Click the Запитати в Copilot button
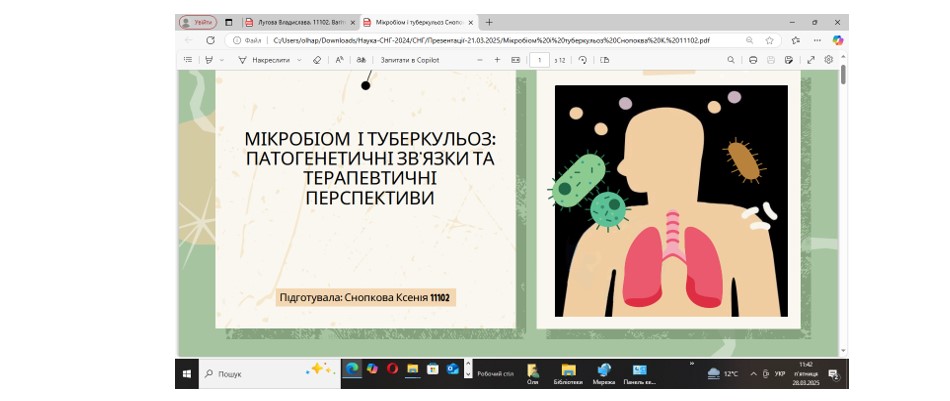Viewport: 950px width, 401px height. (409, 60)
